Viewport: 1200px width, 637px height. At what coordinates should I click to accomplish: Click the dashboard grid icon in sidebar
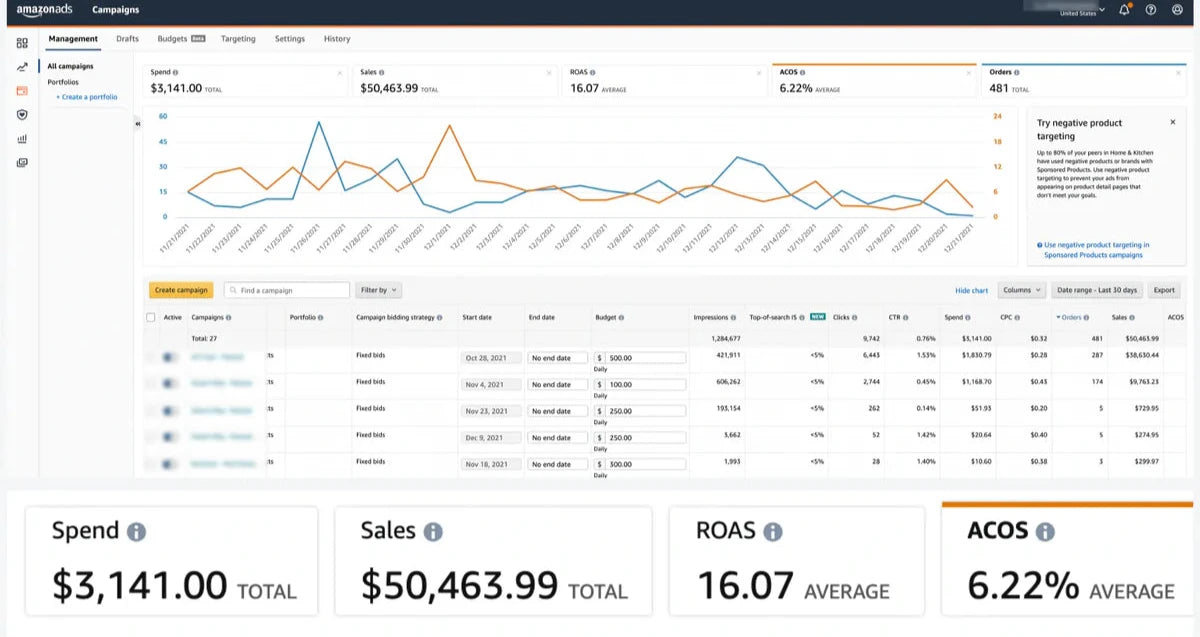coord(22,43)
